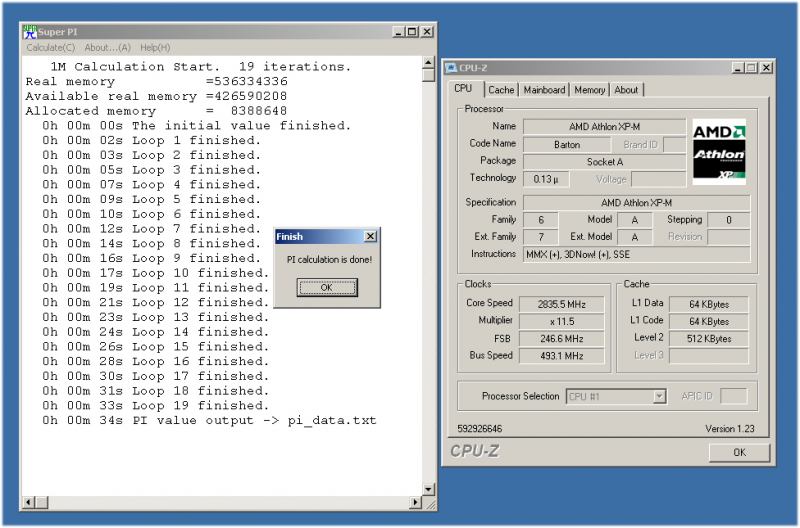Click the Code Name field Barton

[567, 144]
